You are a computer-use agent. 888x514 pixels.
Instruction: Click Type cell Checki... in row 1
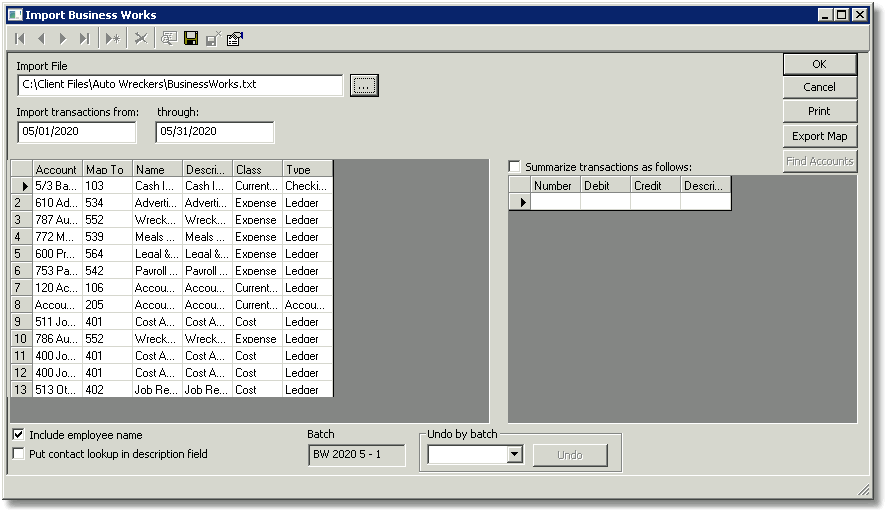pos(307,186)
